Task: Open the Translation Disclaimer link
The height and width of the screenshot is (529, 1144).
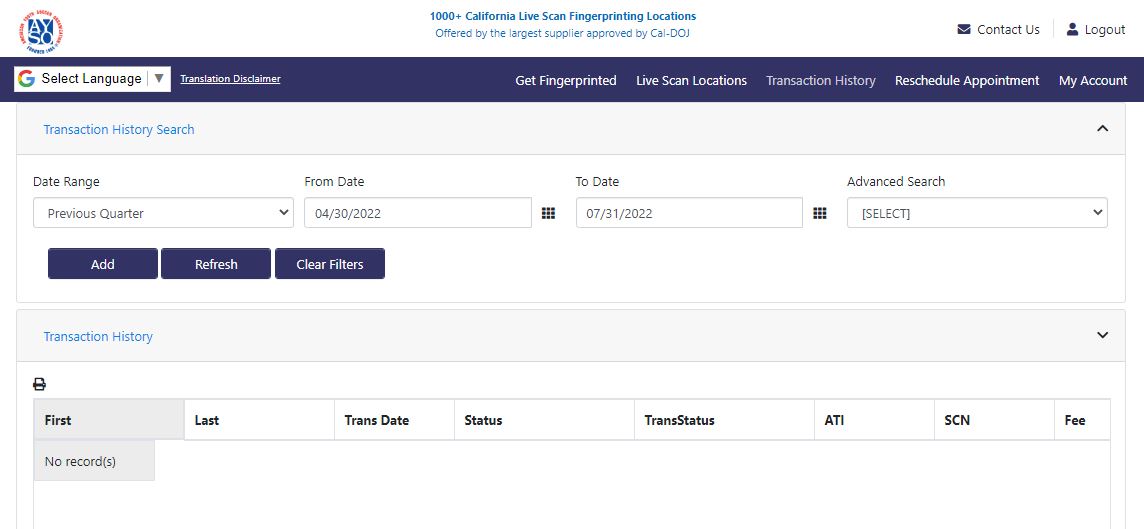Action: [x=230, y=79]
